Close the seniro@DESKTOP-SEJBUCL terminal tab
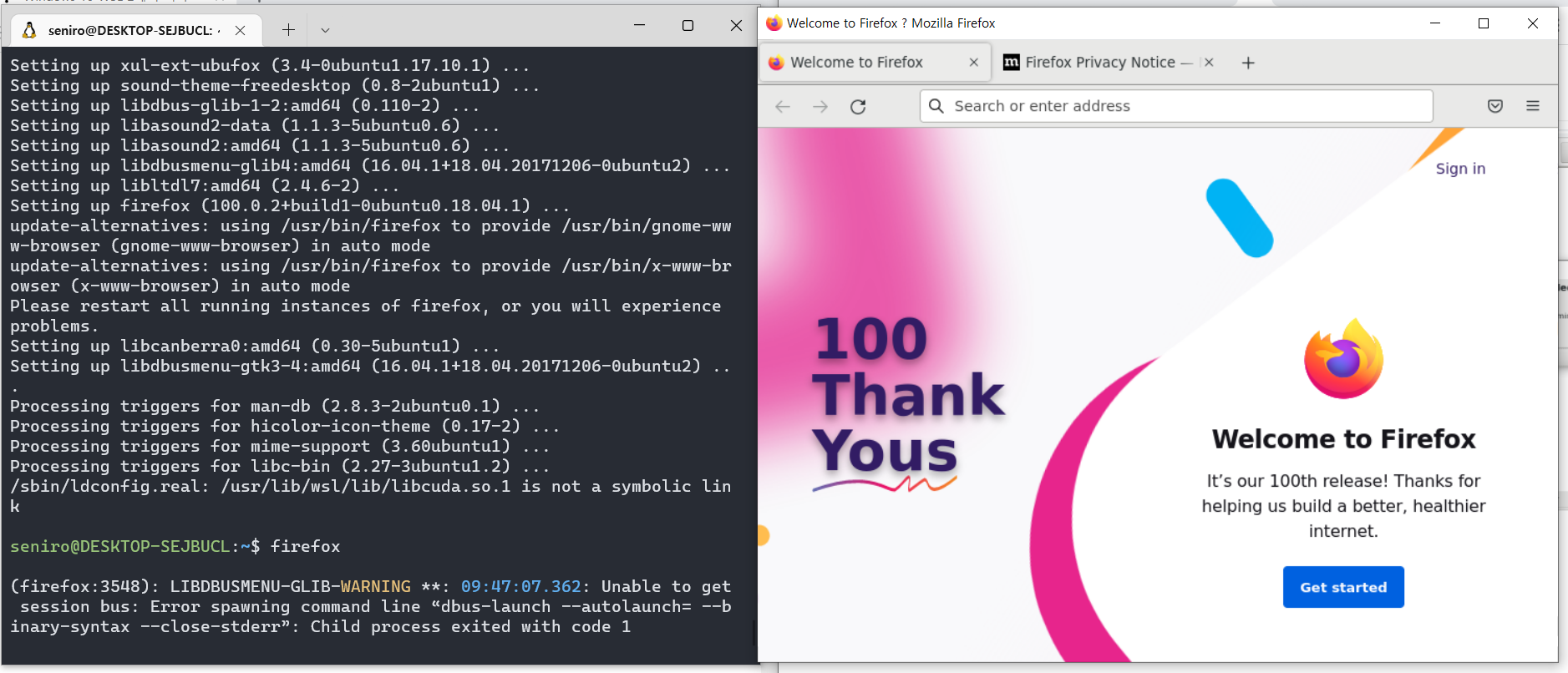Screen dimensions: 1568x673 pyautogui.click(x=240, y=30)
